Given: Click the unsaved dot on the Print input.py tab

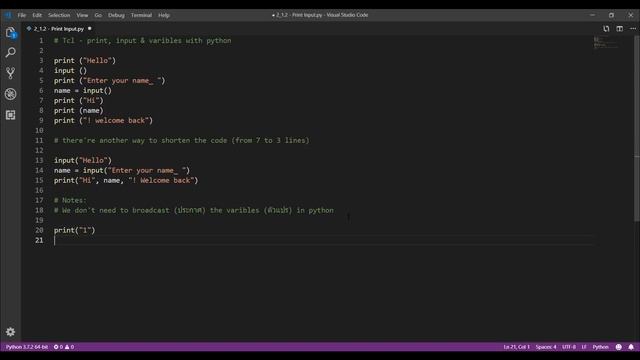Looking at the screenshot, I should coord(89,29).
